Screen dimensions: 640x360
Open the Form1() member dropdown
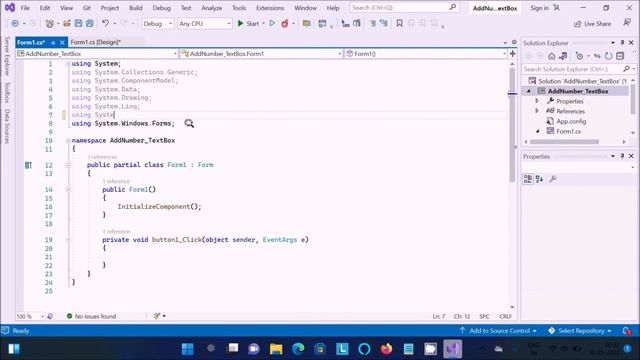[x=426, y=53]
